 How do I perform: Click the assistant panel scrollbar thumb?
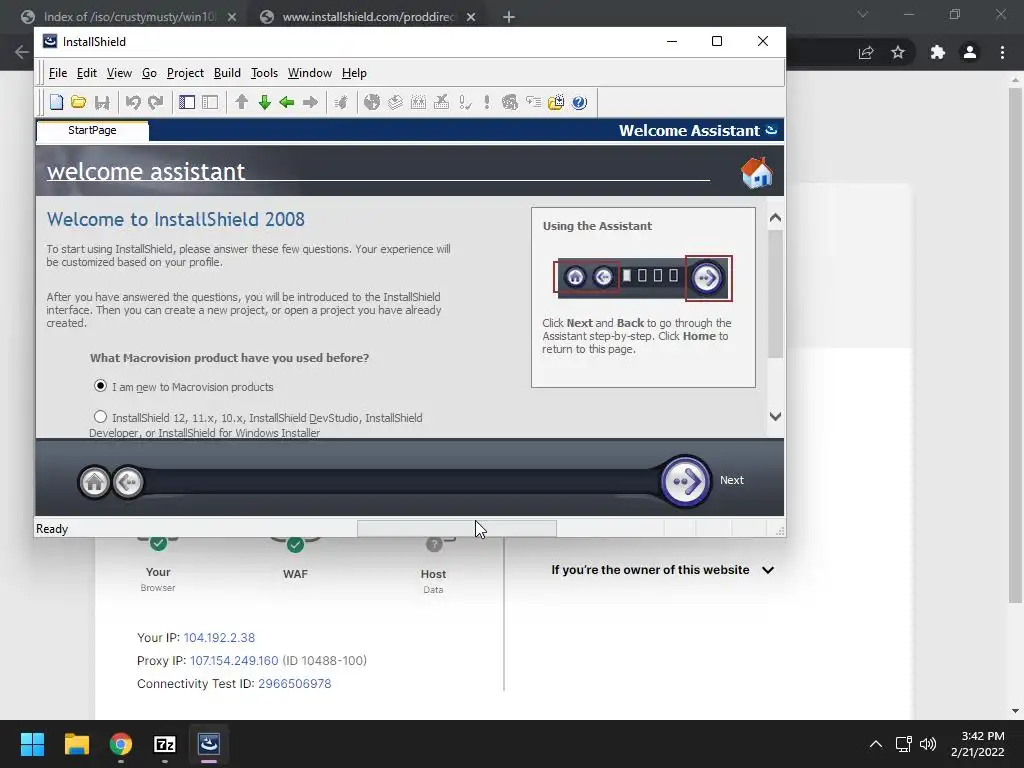(775, 293)
